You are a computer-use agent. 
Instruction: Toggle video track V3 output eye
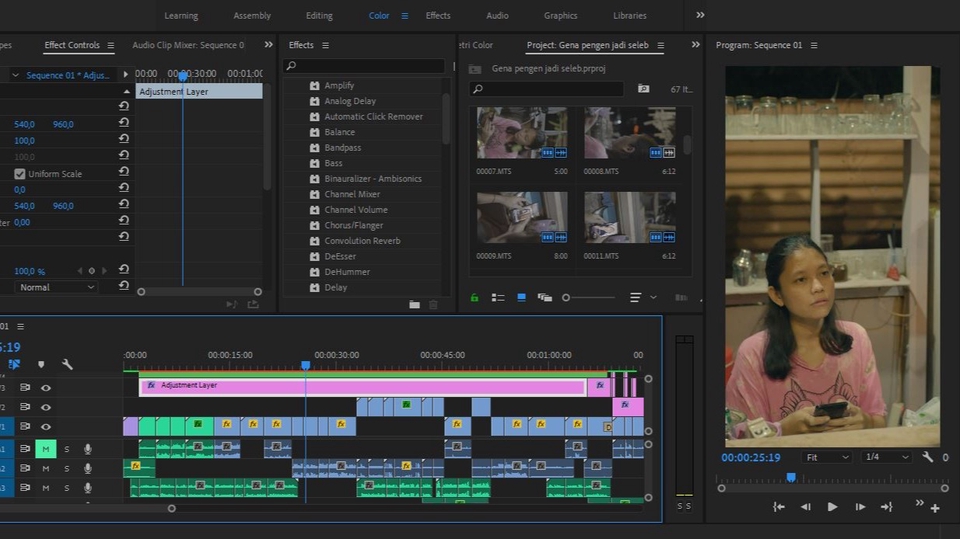tap(46, 388)
